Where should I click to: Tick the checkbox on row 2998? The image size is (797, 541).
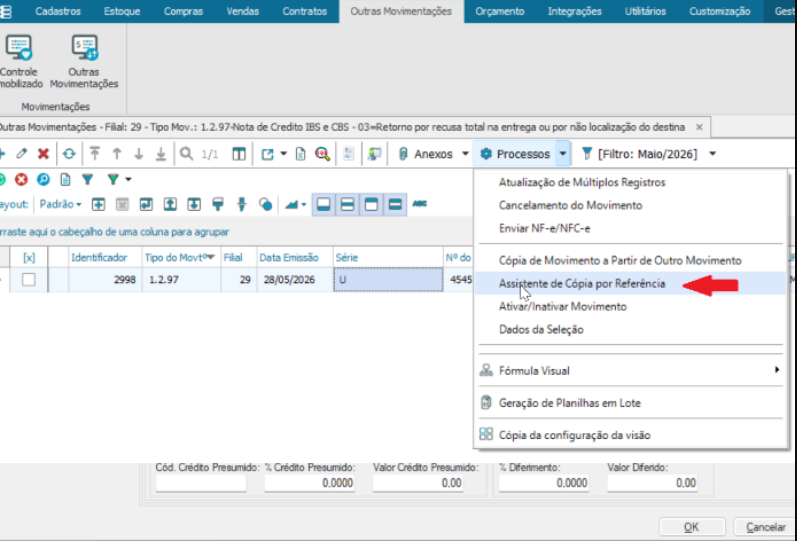tap(29, 280)
